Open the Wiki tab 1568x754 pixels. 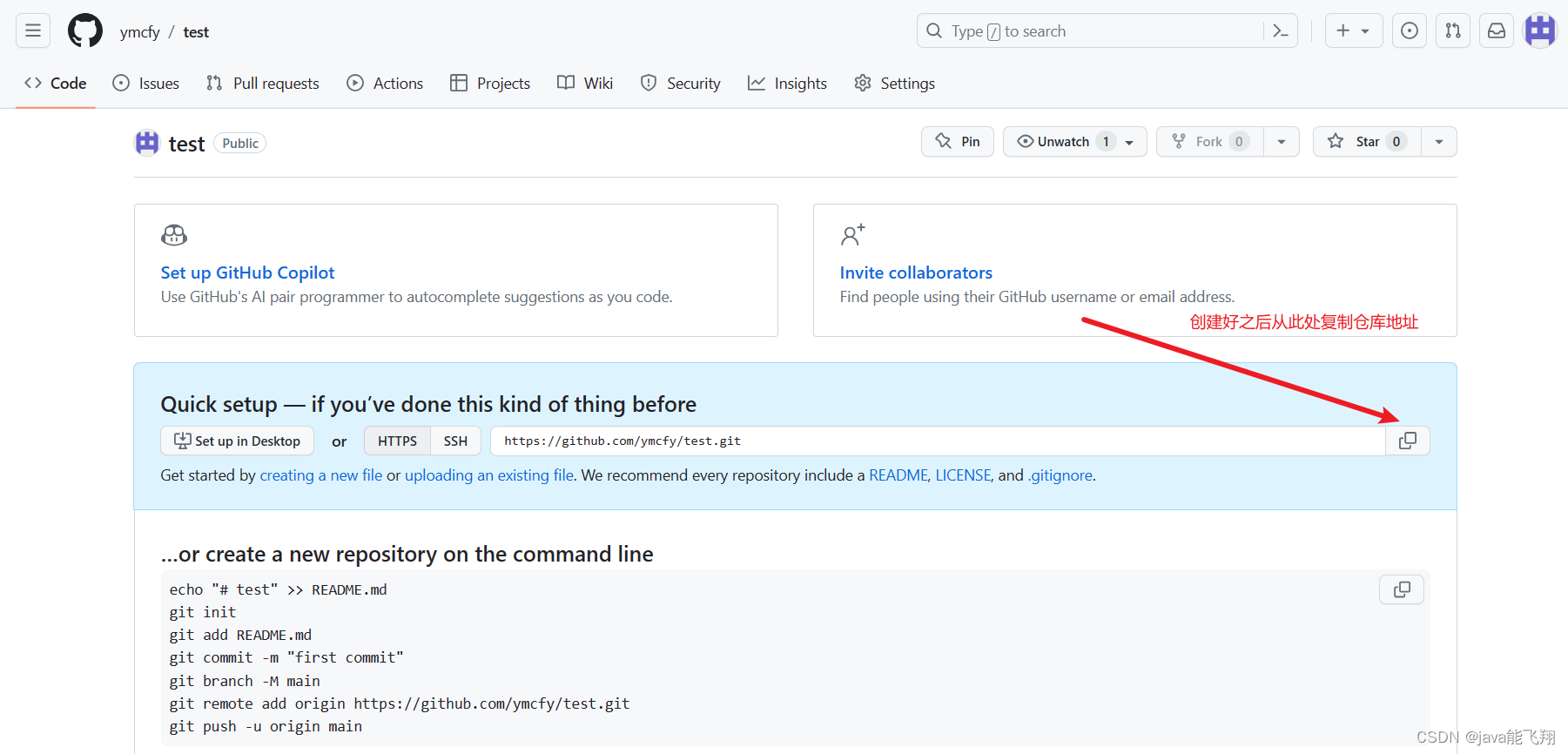tap(585, 84)
